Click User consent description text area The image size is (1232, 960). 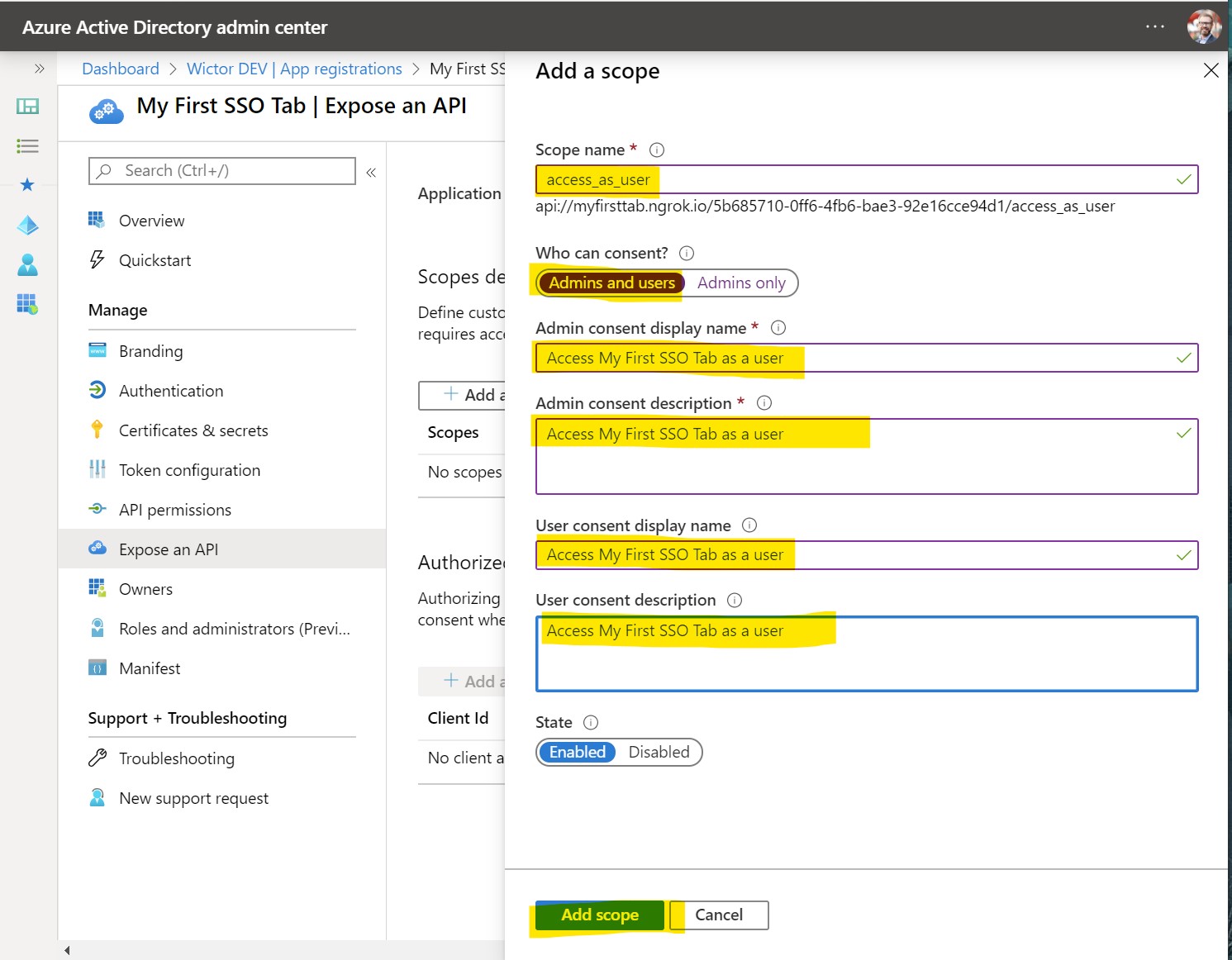click(867, 653)
